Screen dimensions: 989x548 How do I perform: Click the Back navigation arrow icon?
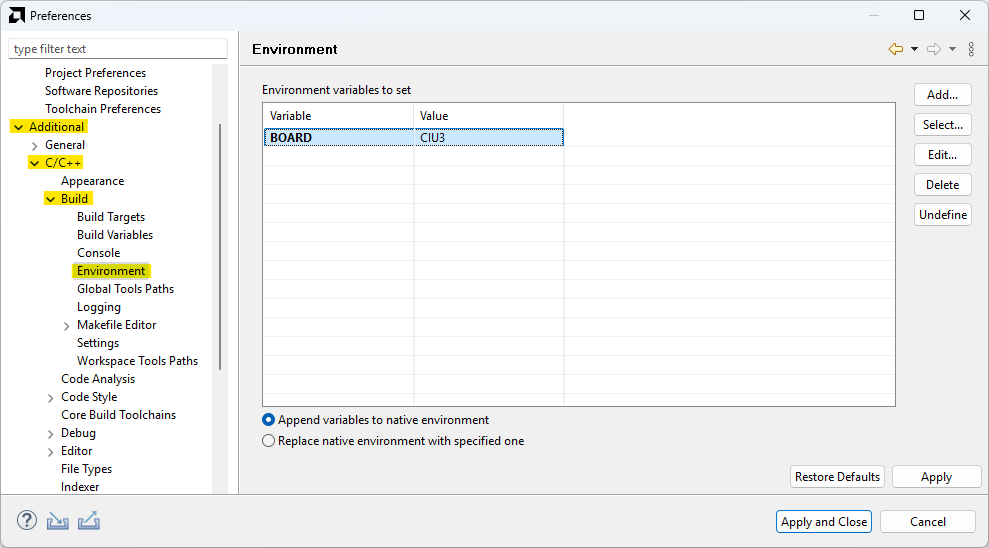pos(895,49)
